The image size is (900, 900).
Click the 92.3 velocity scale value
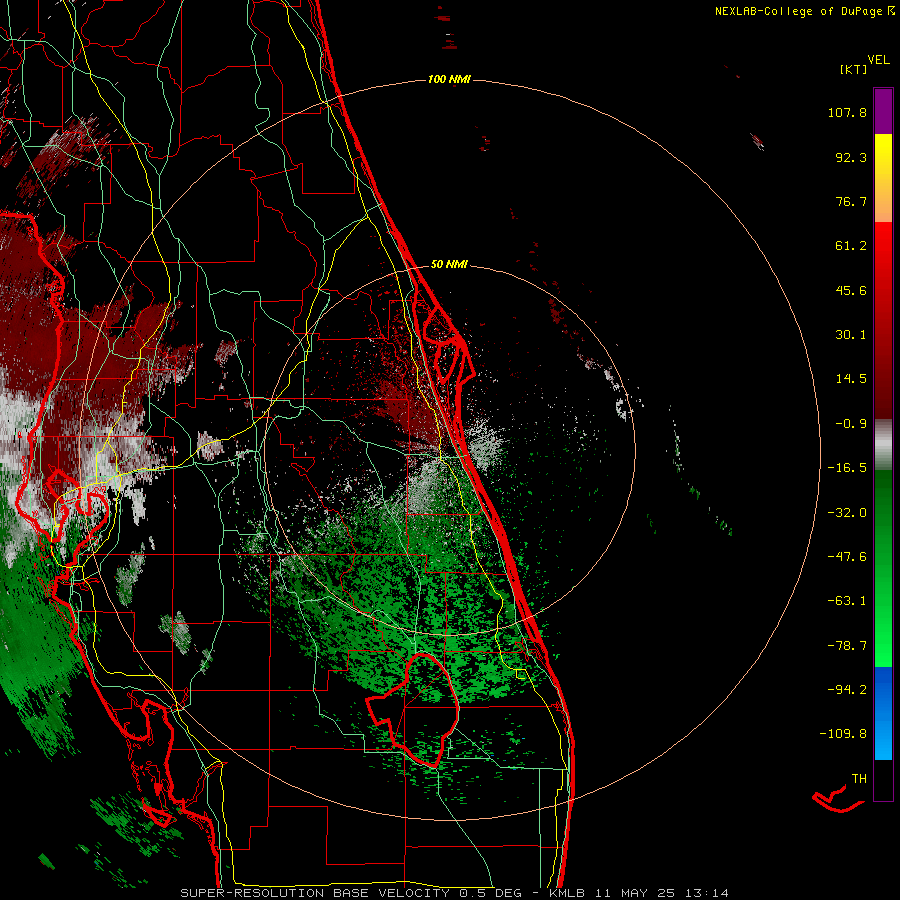coord(851,157)
